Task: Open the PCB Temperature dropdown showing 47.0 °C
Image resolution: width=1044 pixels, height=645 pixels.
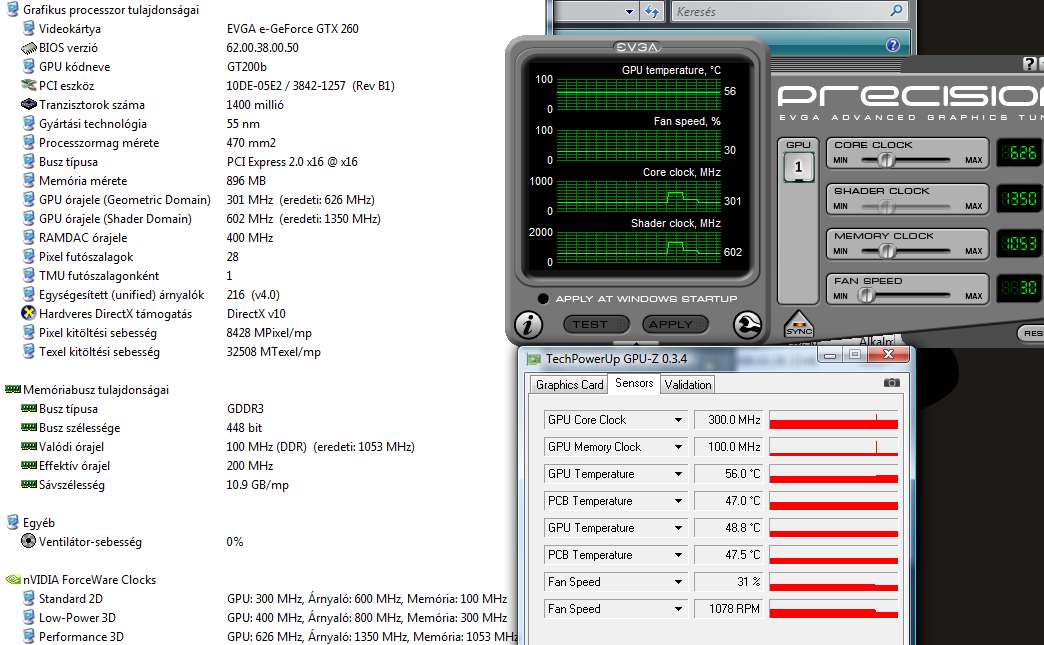Action: coord(678,501)
